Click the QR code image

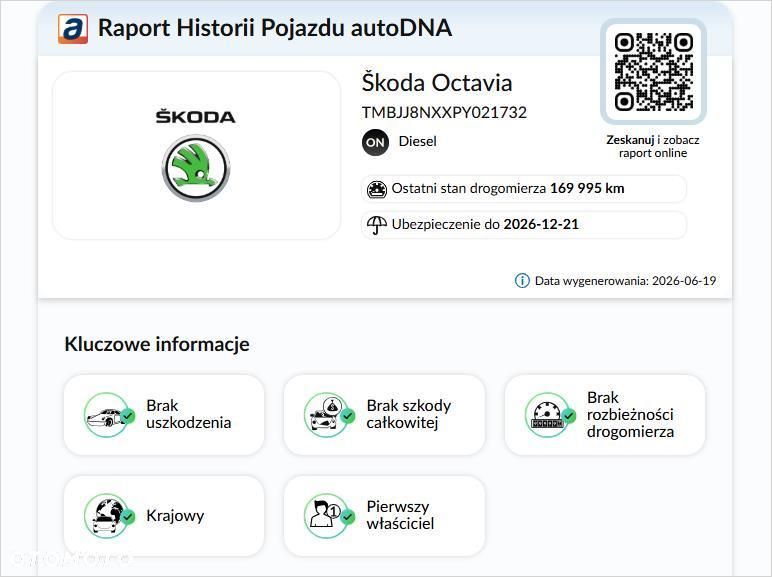653,71
